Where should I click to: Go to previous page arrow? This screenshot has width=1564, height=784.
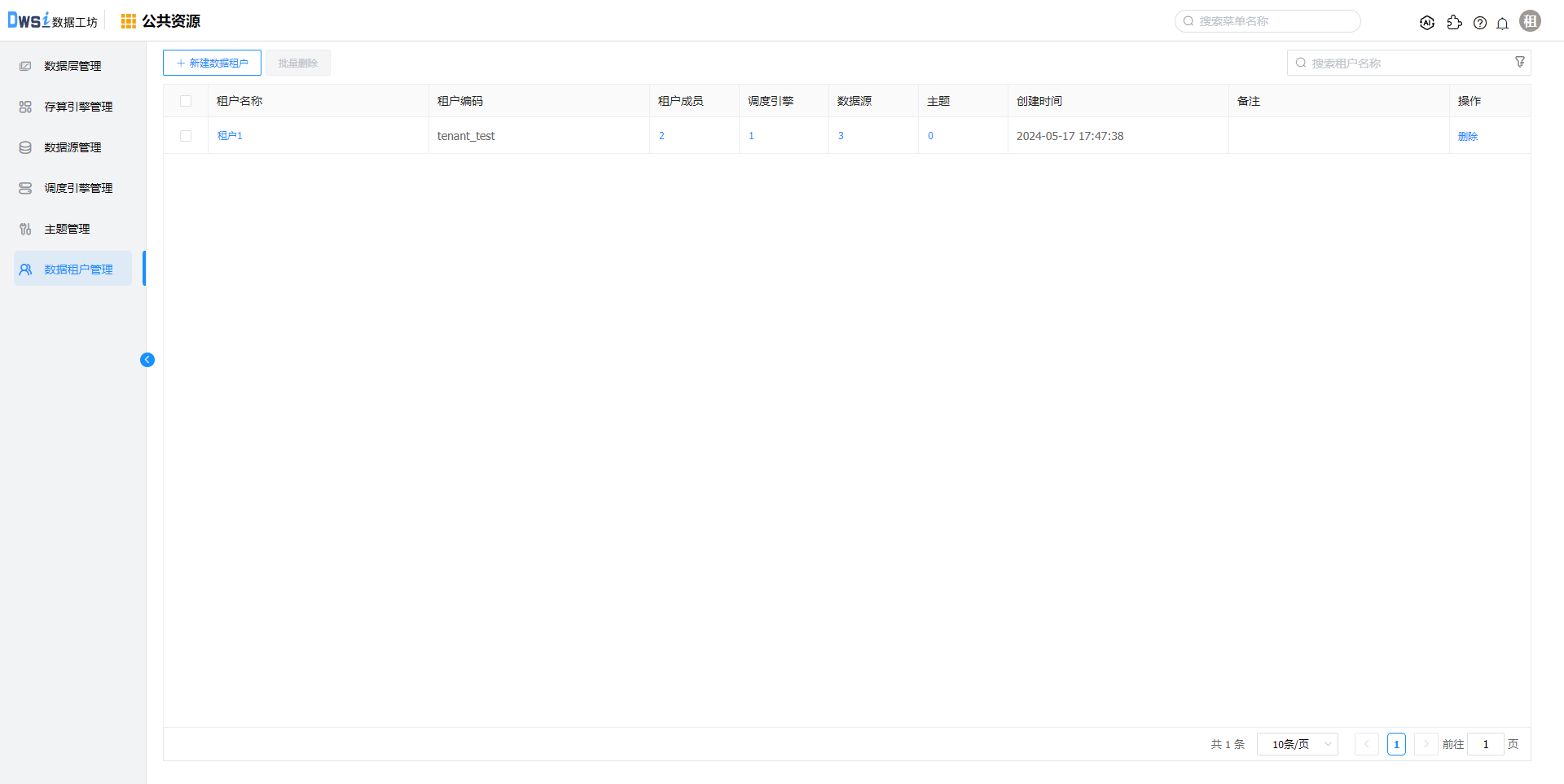click(x=1366, y=744)
